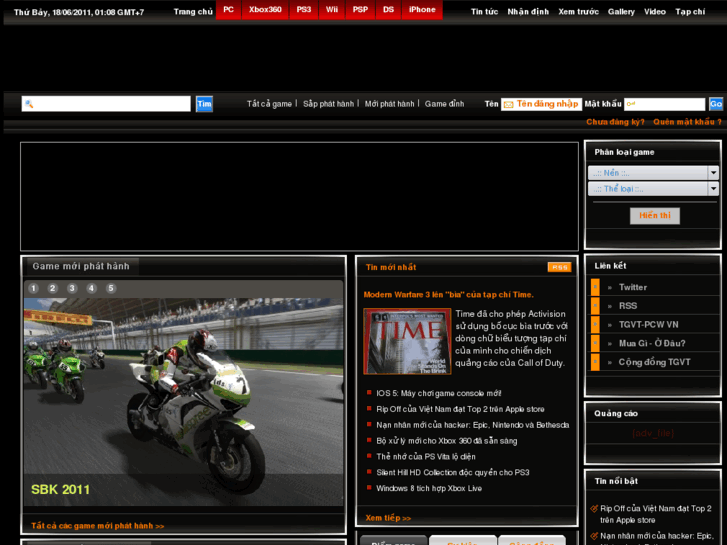Open the Gallery menu item

coord(621,12)
